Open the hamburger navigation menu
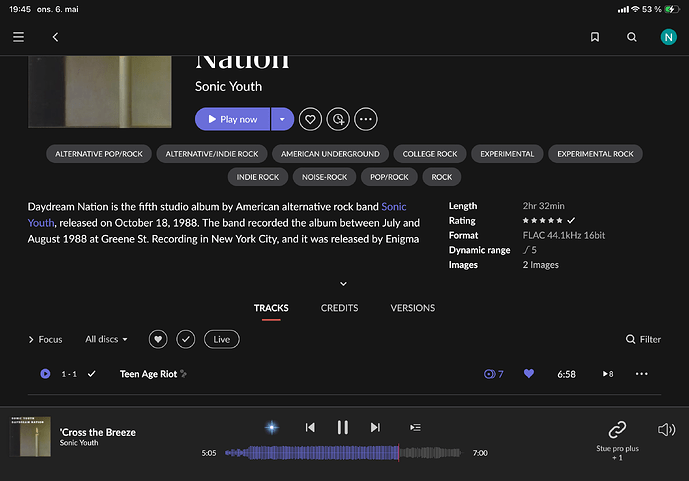The height and width of the screenshot is (481, 689). pos(18,37)
